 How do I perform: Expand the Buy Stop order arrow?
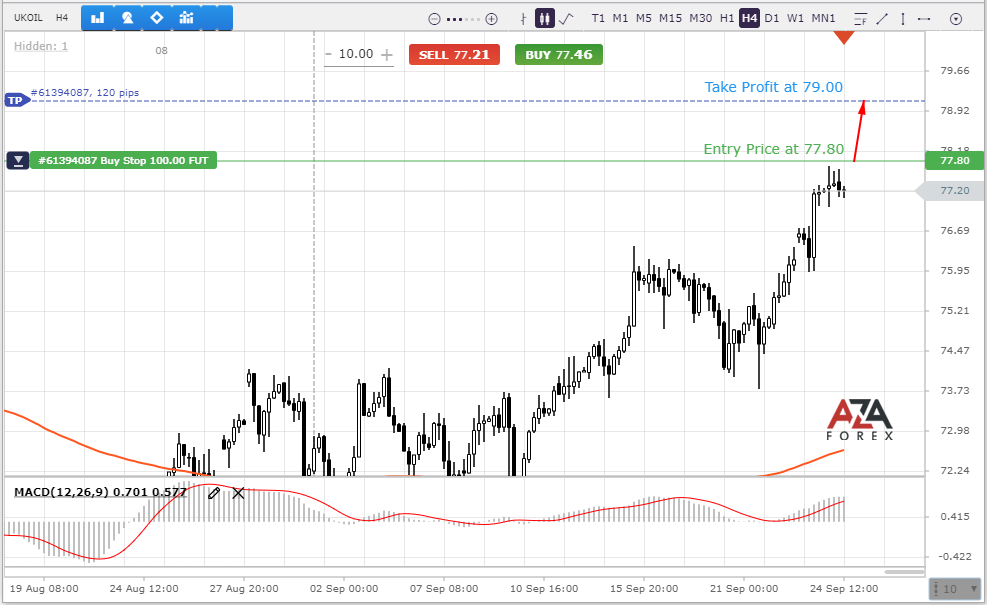[x=17, y=160]
